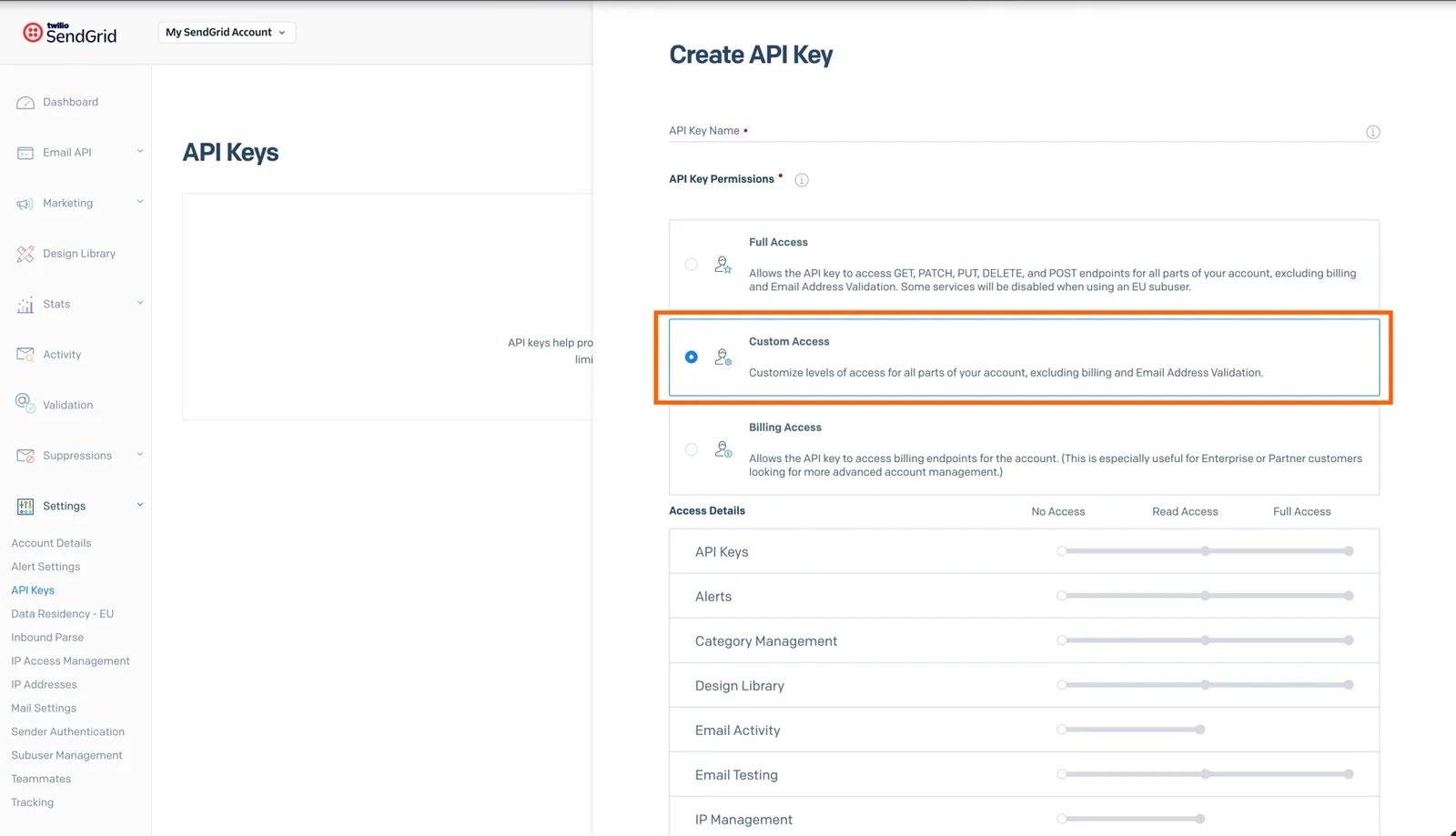The image size is (1456, 836).
Task: Collapse the Settings menu chevron
Action: (x=140, y=505)
